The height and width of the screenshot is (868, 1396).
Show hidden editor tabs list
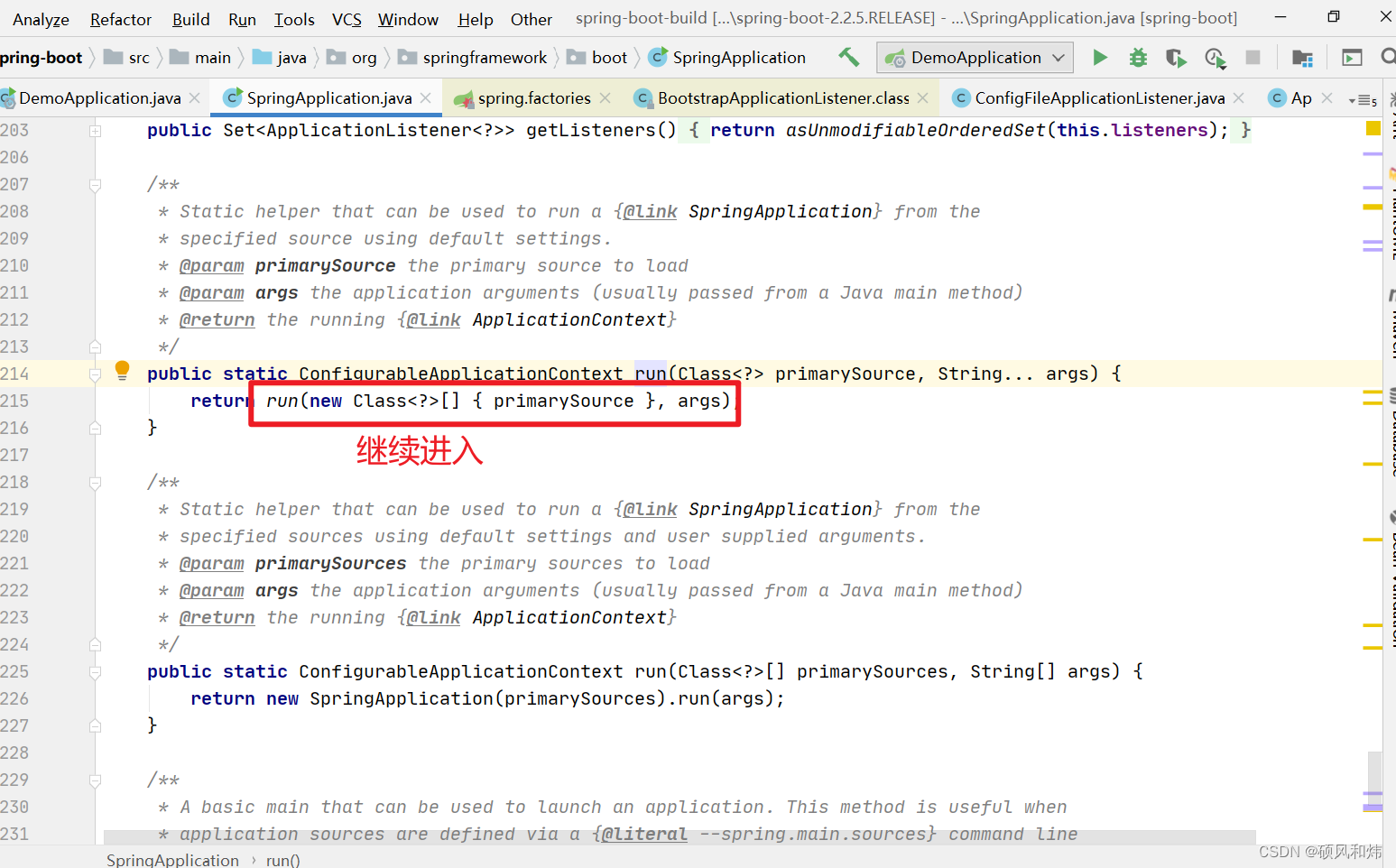(1363, 99)
